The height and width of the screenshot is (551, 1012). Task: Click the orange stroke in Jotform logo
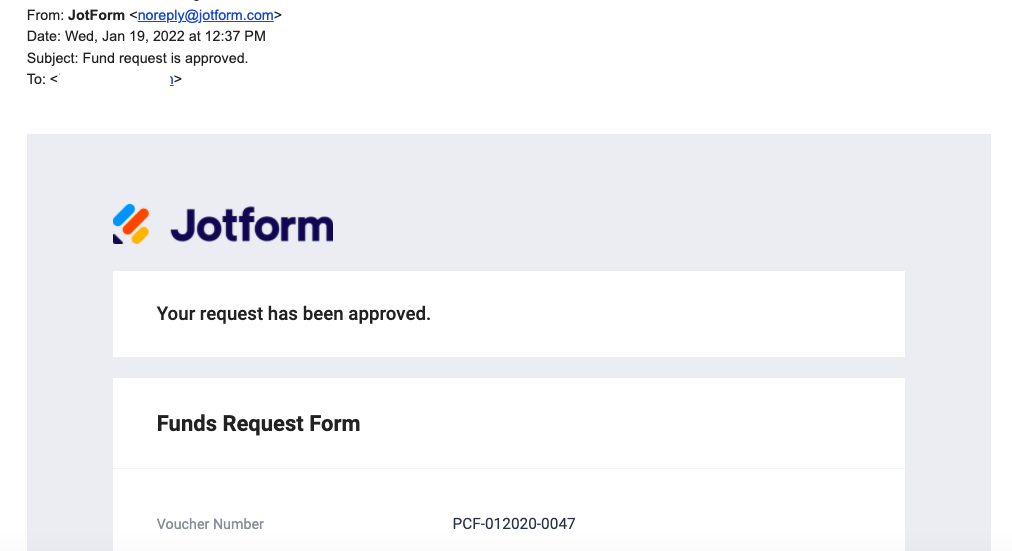click(x=134, y=220)
